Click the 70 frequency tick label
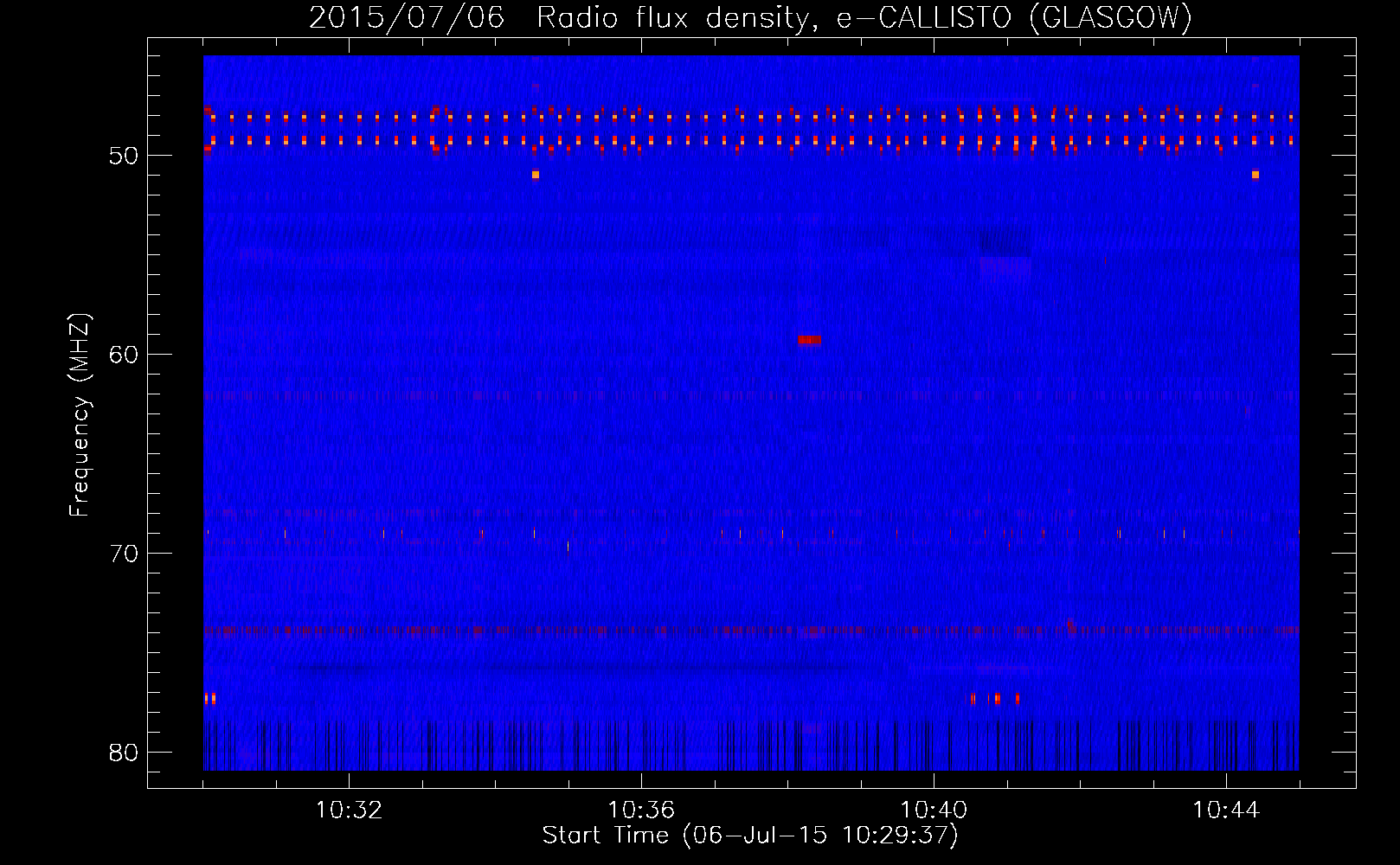This screenshot has height=865, width=1400. (x=124, y=554)
